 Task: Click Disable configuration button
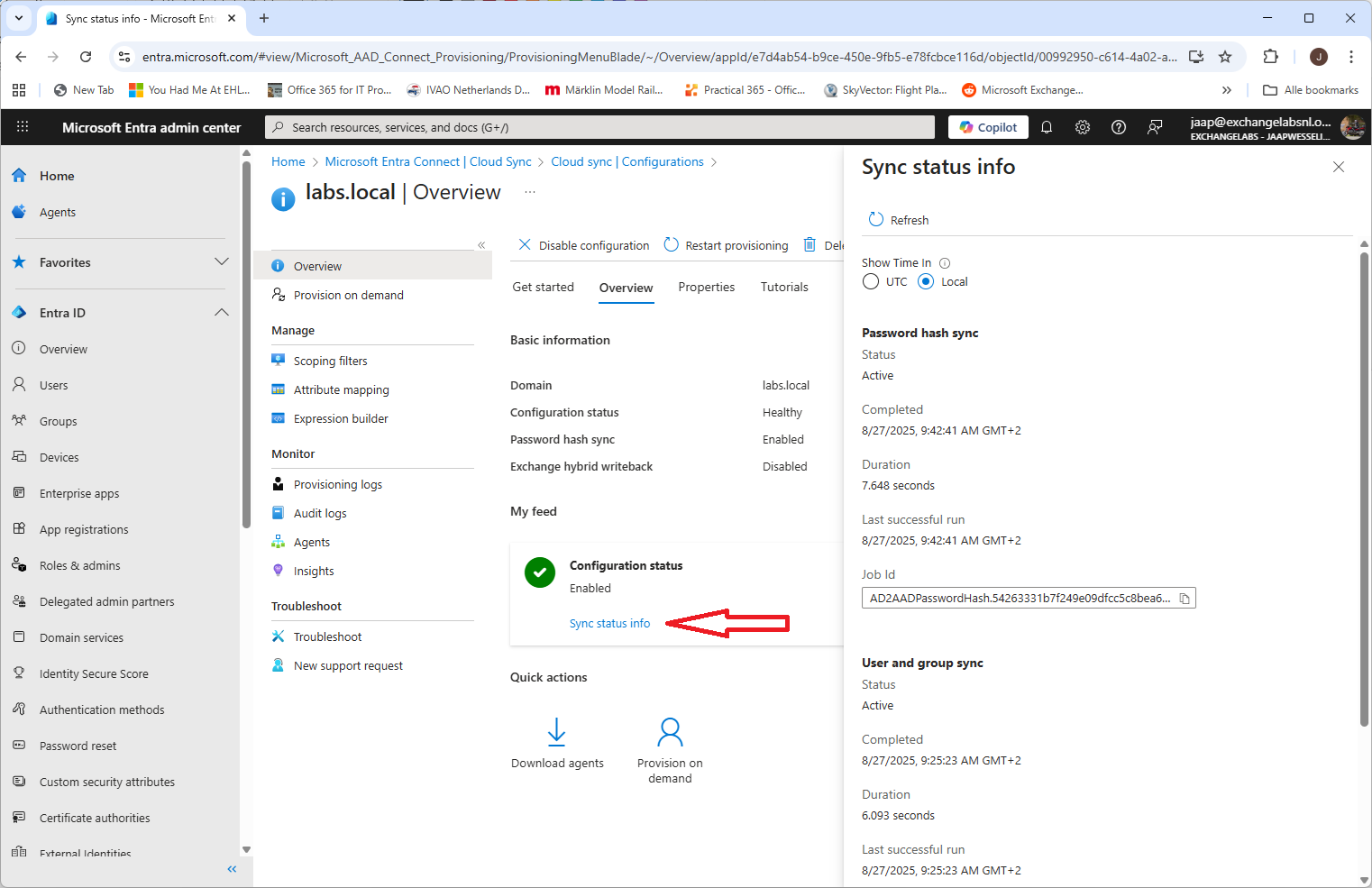pyautogui.click(x=584, y=245)
